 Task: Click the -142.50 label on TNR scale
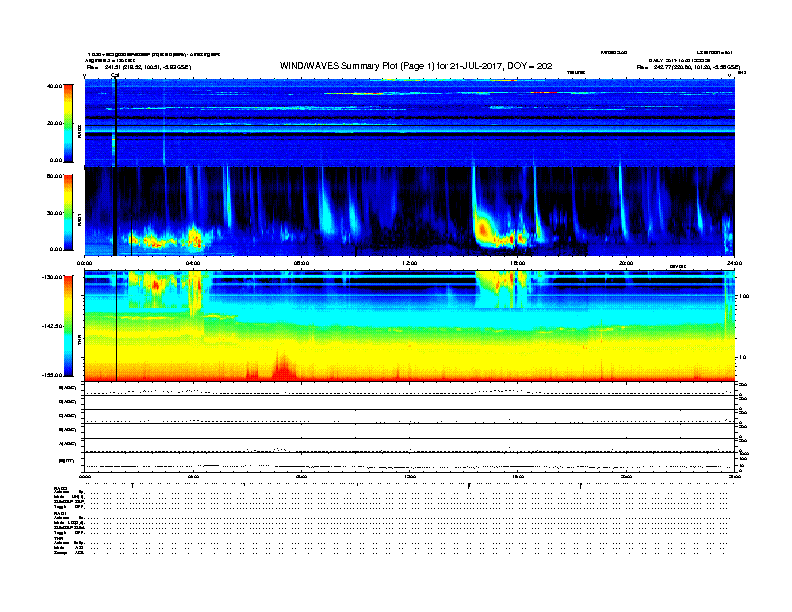coord(53,326)
